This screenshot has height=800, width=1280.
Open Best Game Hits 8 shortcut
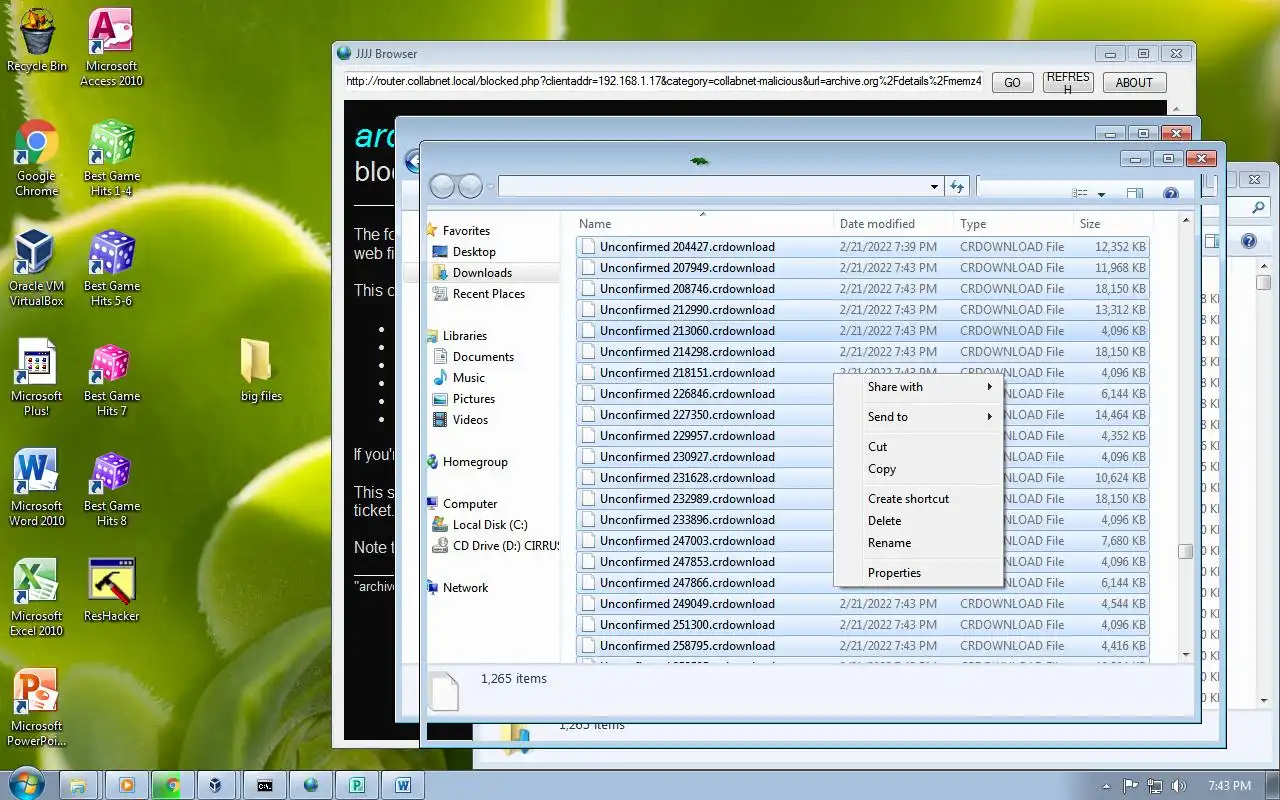click(111, 488)
